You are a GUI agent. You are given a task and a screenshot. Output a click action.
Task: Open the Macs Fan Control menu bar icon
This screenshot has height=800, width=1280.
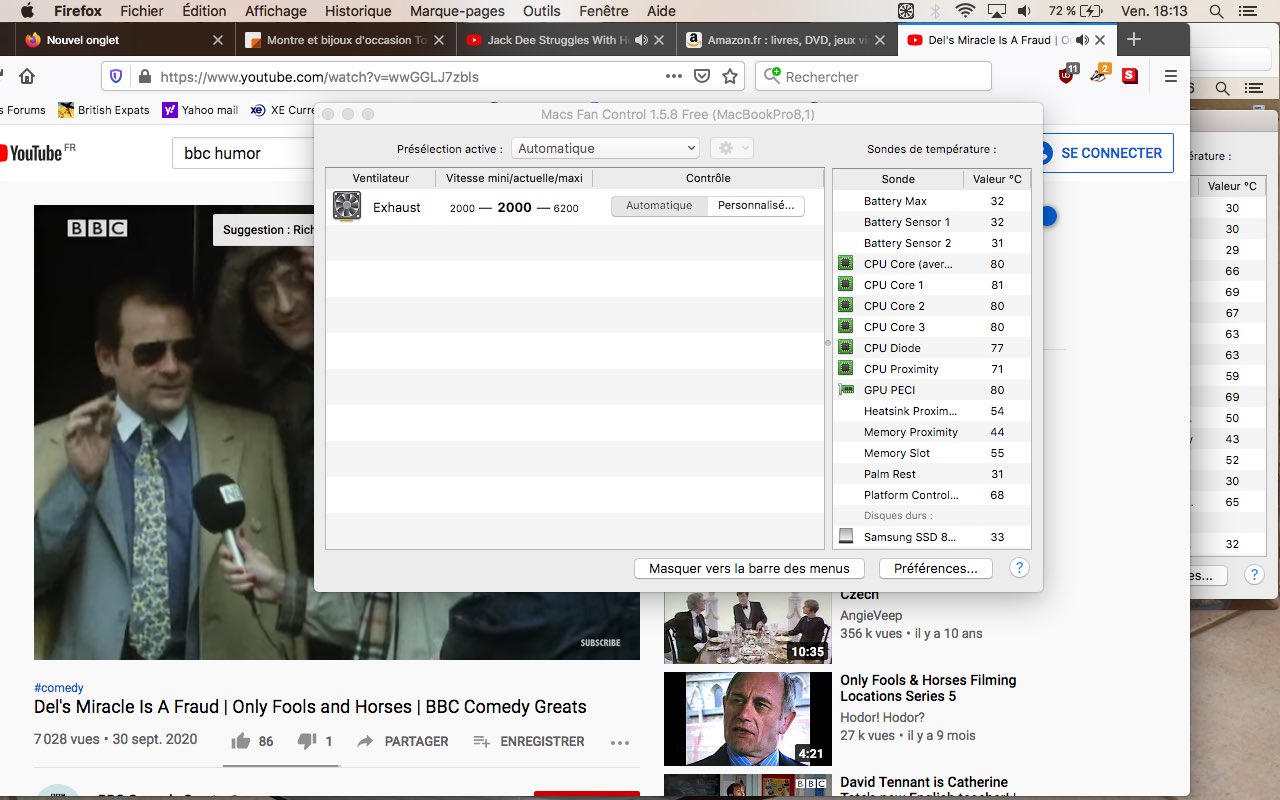[x=905, y=11]
